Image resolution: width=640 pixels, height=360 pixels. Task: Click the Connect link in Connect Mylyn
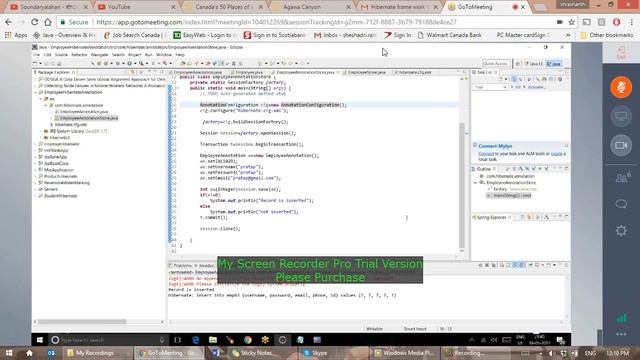point(486,154)
